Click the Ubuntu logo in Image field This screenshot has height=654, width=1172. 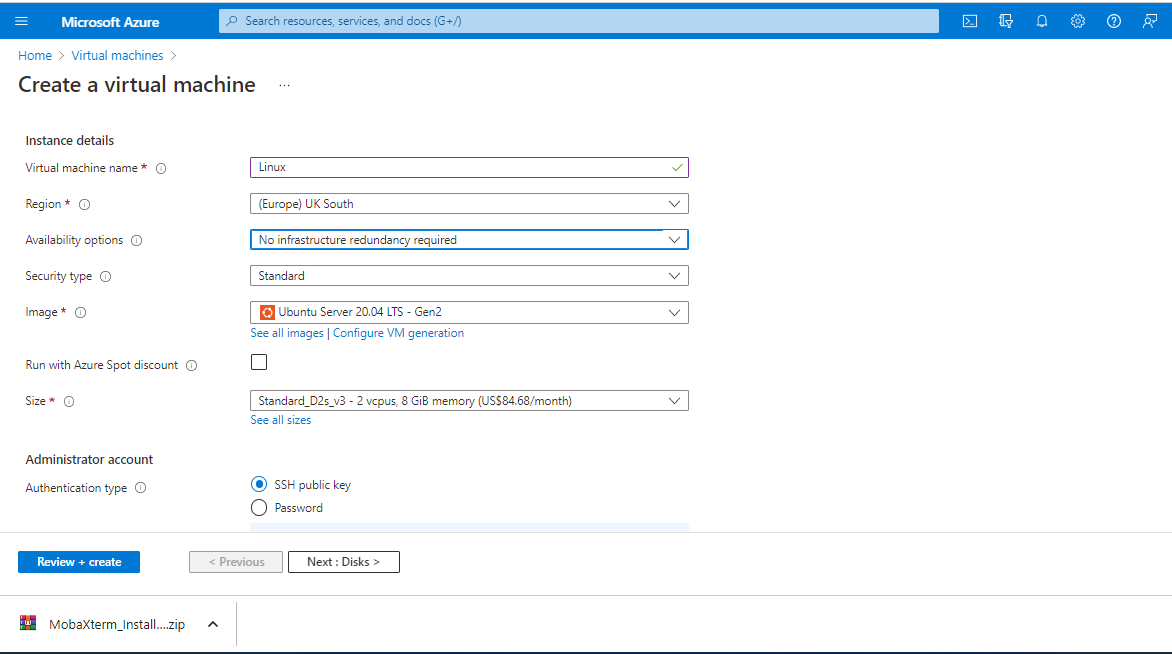267,312
